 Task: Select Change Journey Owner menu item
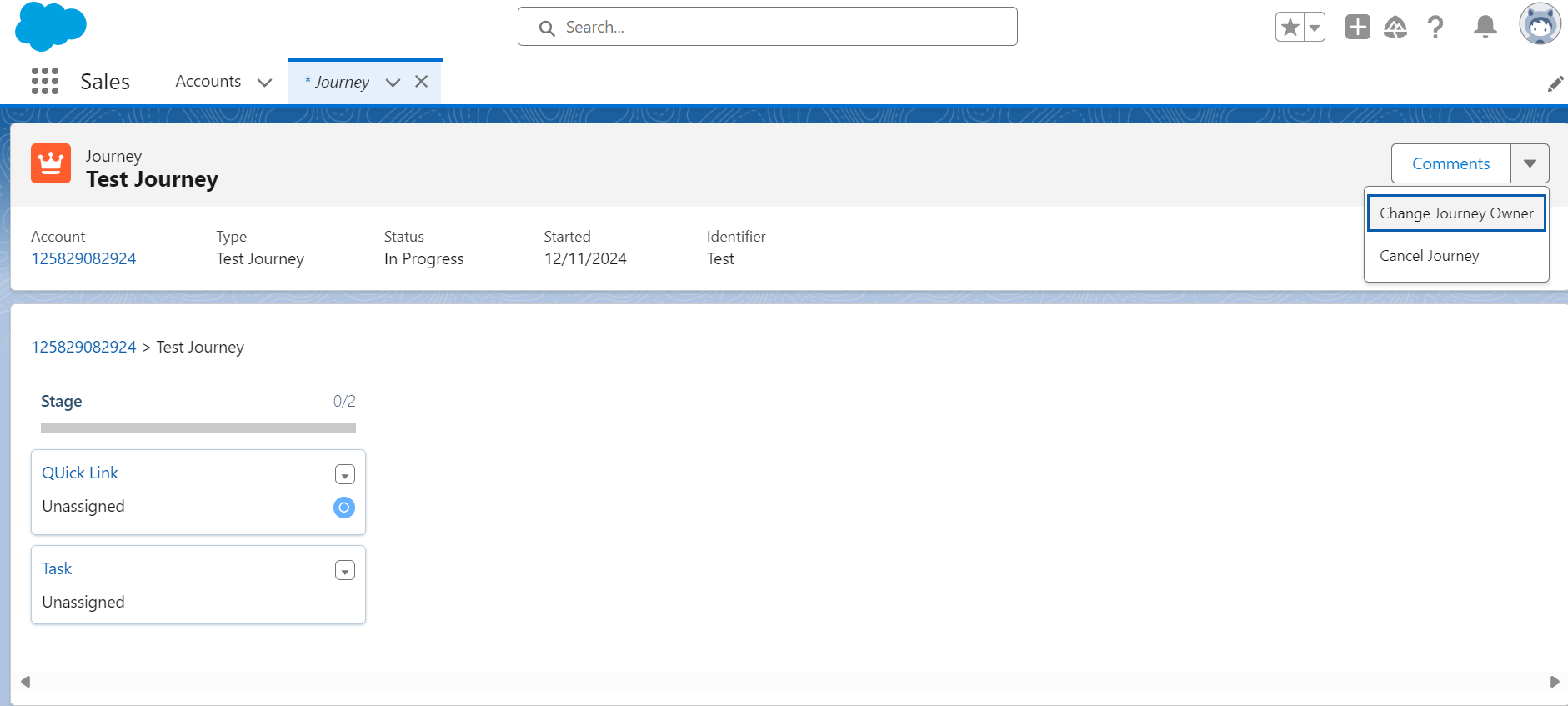coord(1455,213)
